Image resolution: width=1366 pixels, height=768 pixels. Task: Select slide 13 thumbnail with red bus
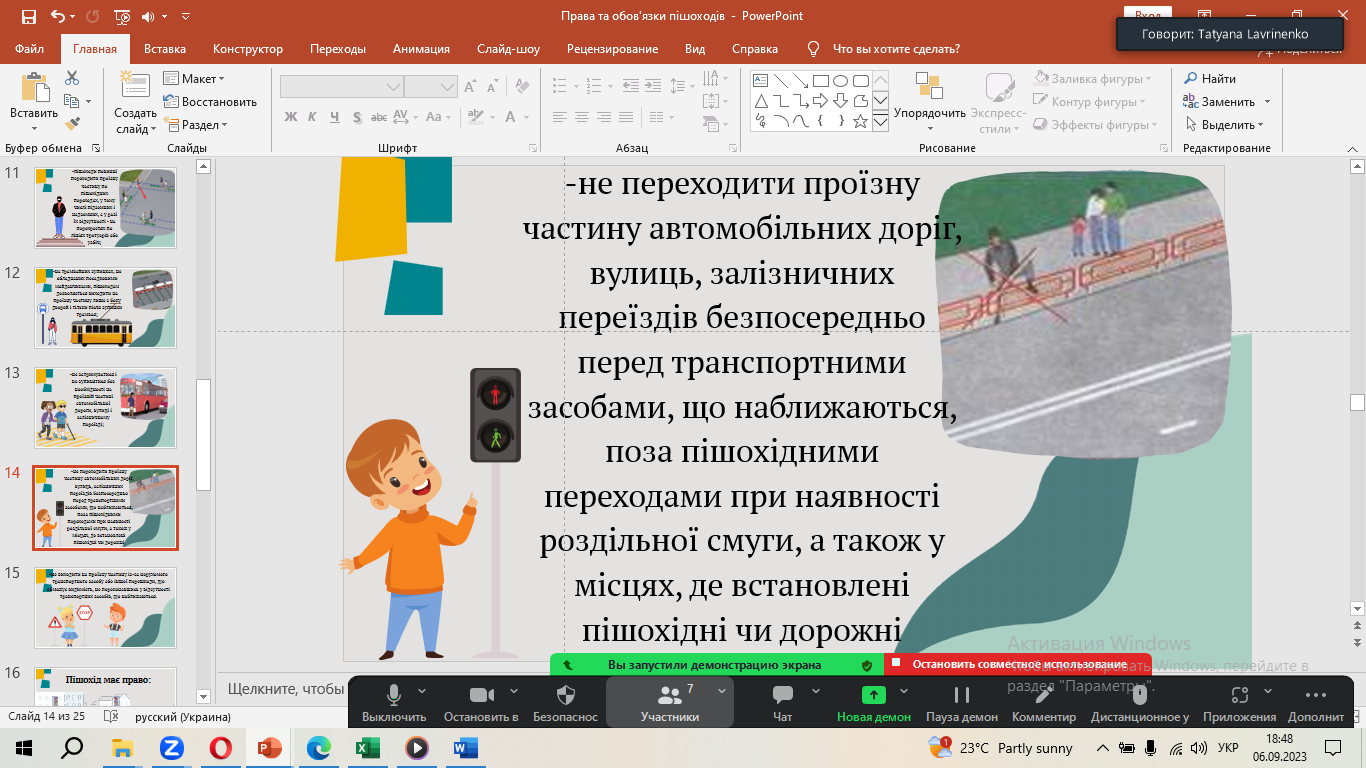point(106,407)
